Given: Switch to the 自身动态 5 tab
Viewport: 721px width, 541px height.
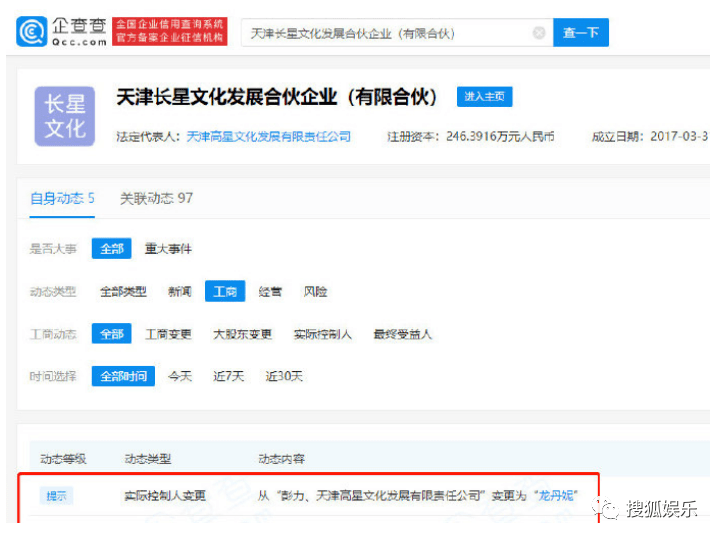Looking at the screenshot, I should [62, 199].
